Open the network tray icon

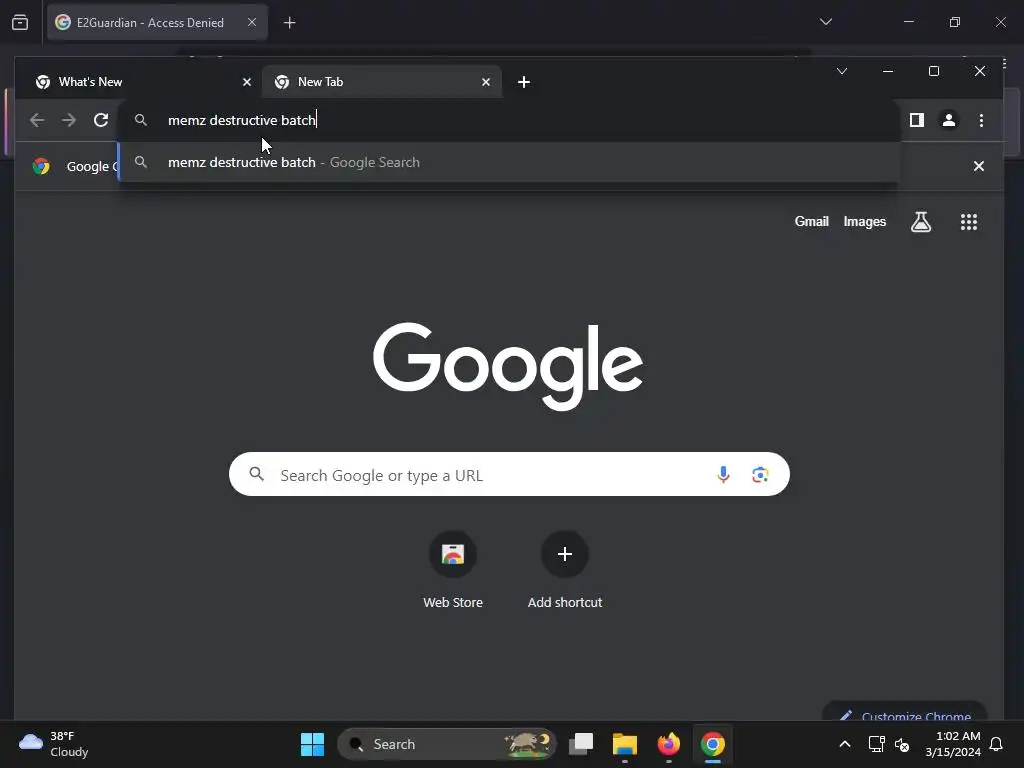click(x=876, y=744)
